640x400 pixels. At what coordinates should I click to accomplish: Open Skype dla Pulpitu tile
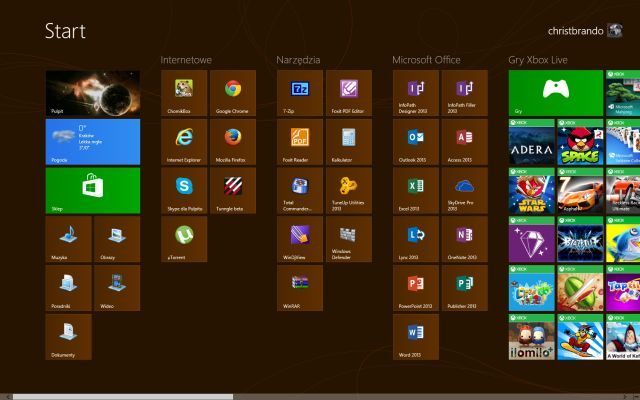pos(184,190)
